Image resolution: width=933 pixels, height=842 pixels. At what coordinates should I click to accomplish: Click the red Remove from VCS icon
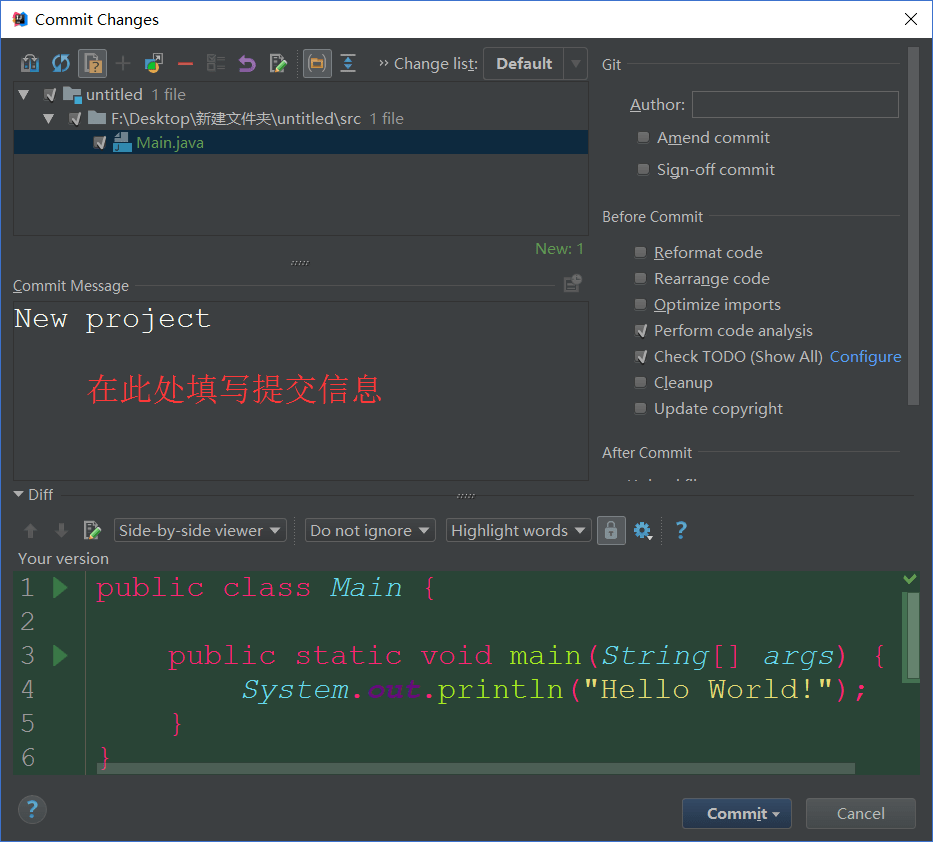click(185, 64)
